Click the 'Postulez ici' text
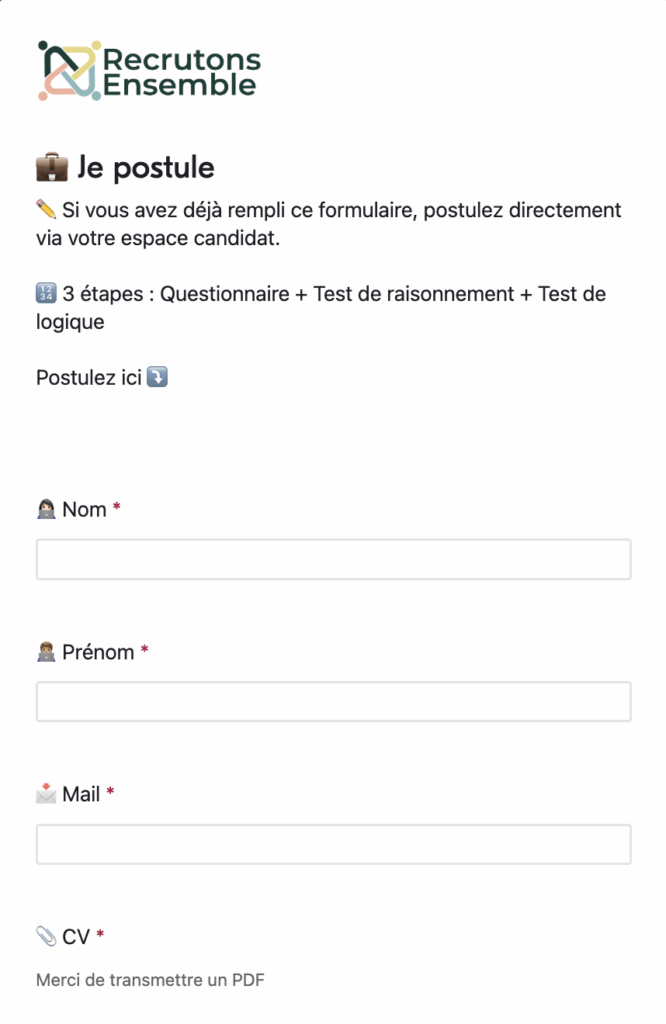Viewport: 666px width, 1024px height. (x=89, y=378)
